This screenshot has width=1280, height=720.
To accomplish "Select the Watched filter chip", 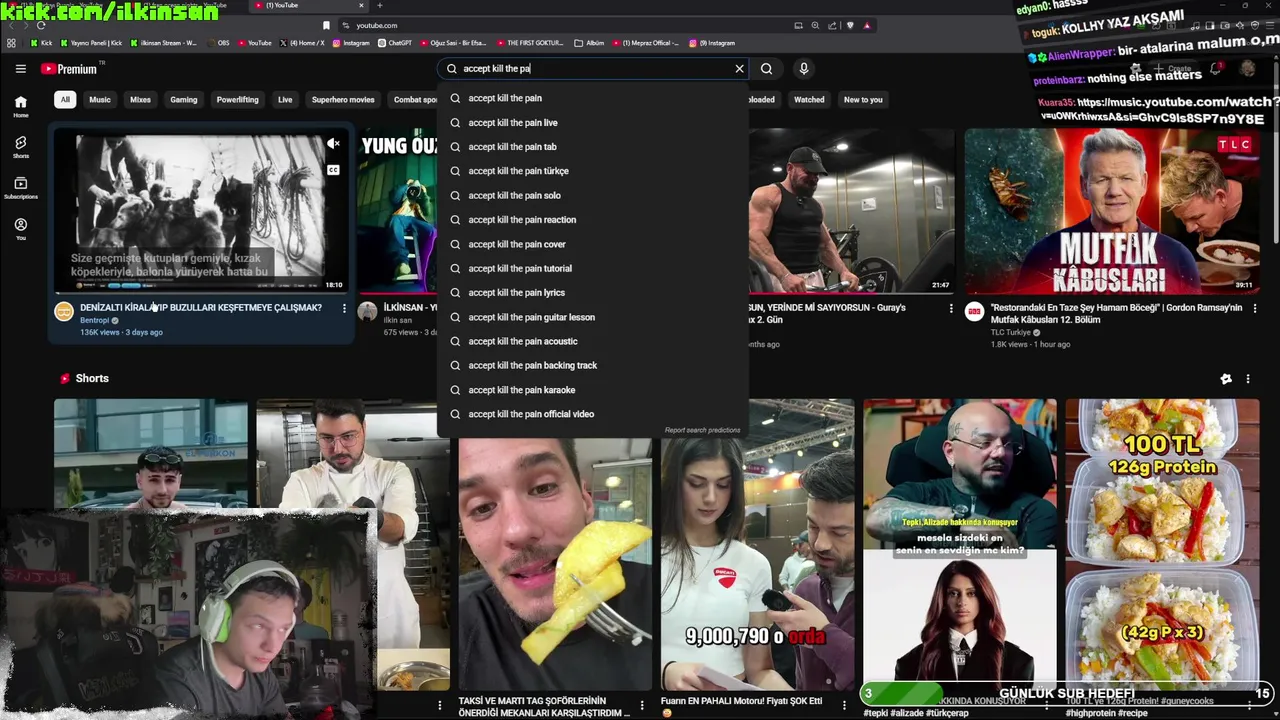I will [809, 100].
